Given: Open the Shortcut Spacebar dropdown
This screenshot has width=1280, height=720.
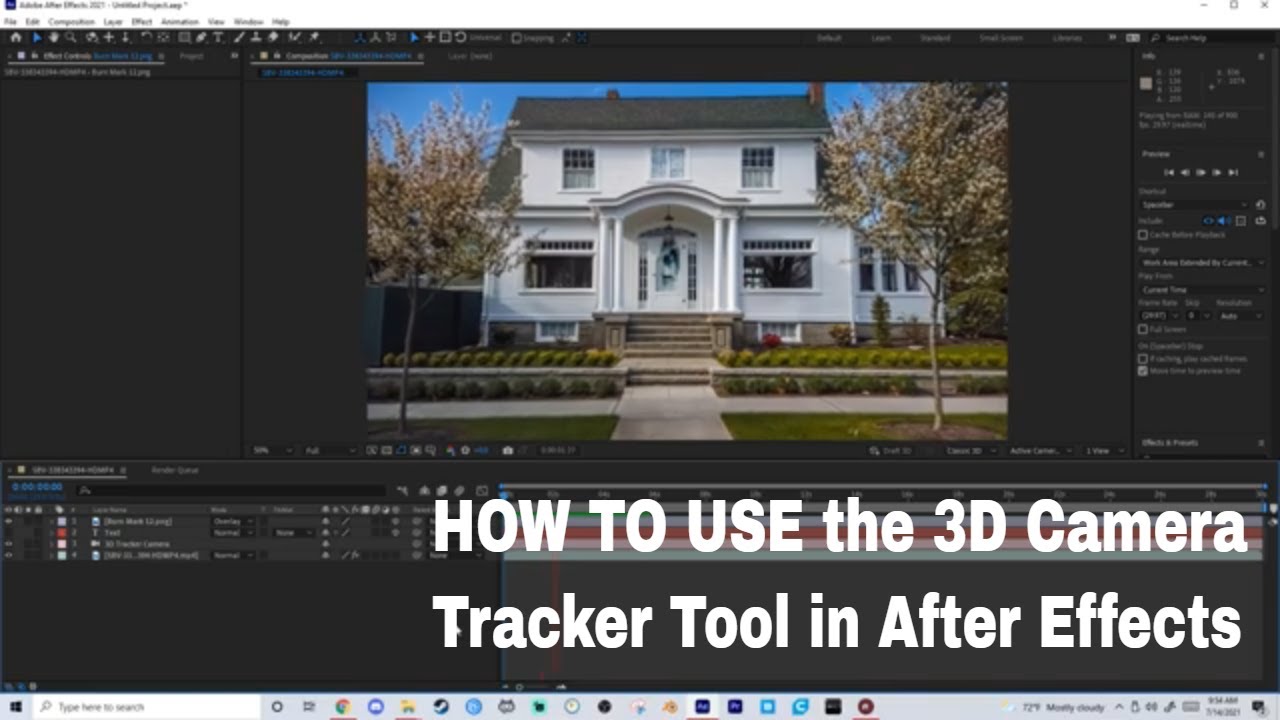Looking at the screenshot, I should [1195, 204].
